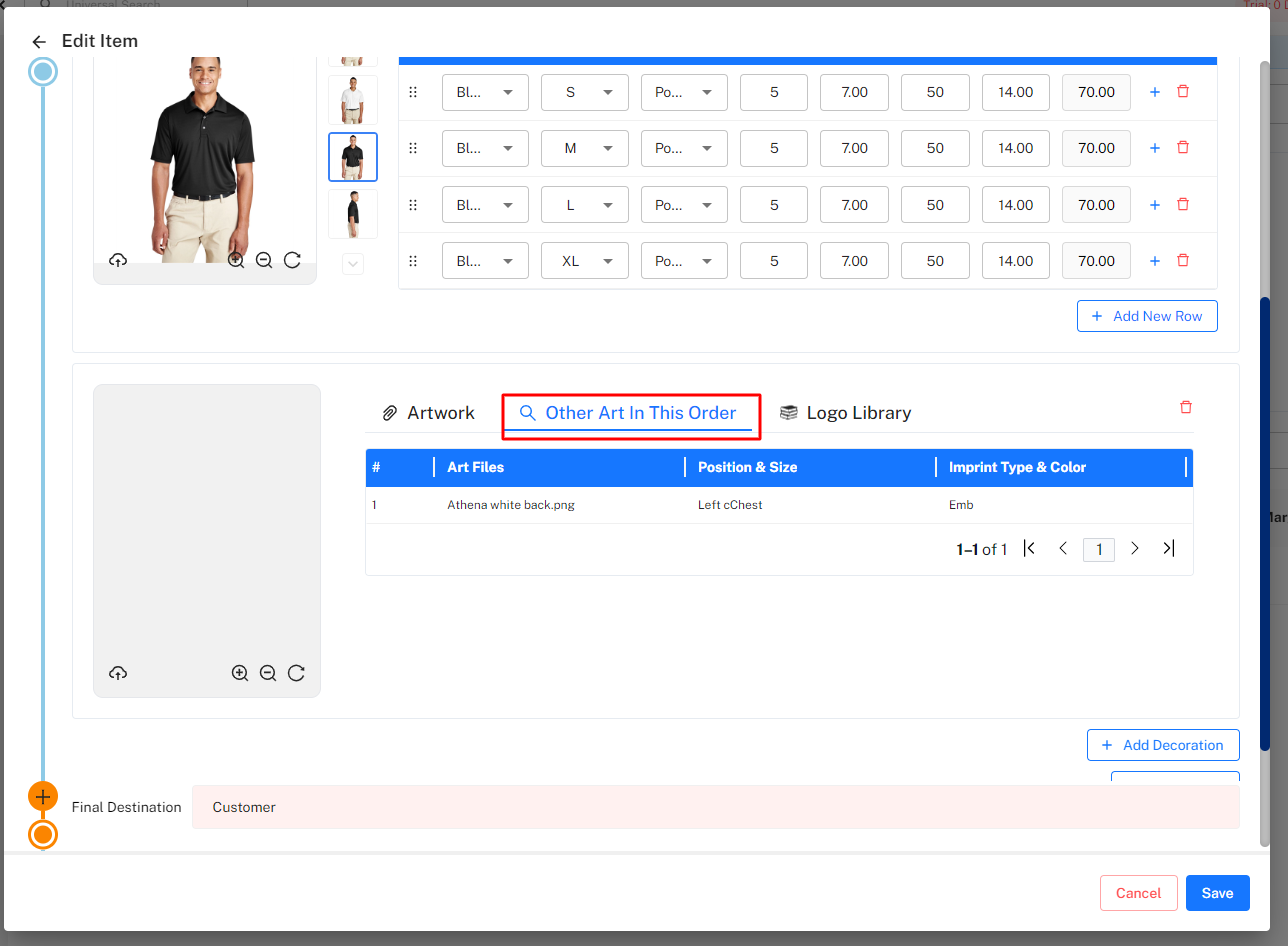Screen dimensions: 1288x946
Task: Go to last page of art files
Action: coord(1168,548)
